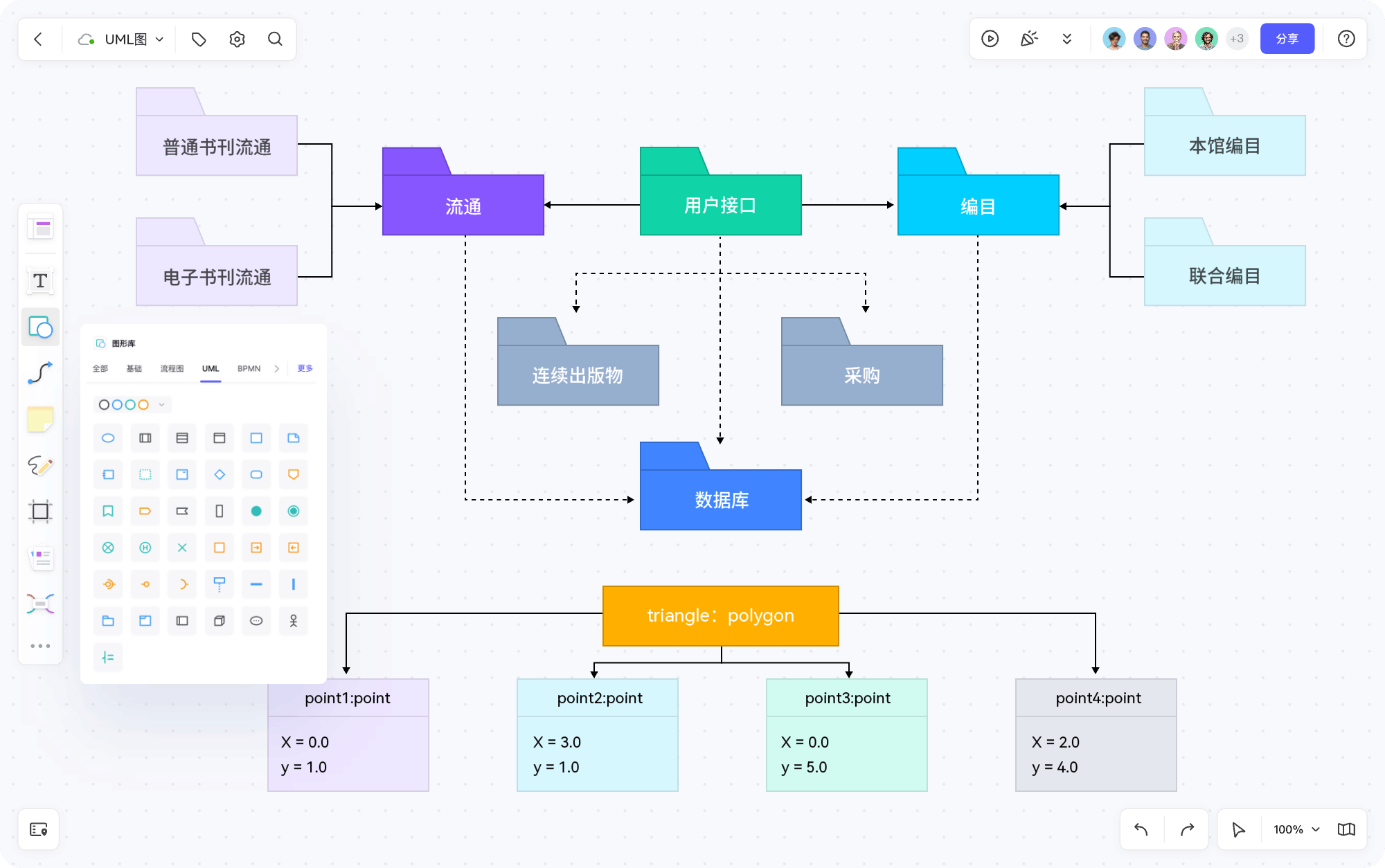Open 更多 link in the shape library
Screen dimensions: 1385x868
tap(304, 368)
